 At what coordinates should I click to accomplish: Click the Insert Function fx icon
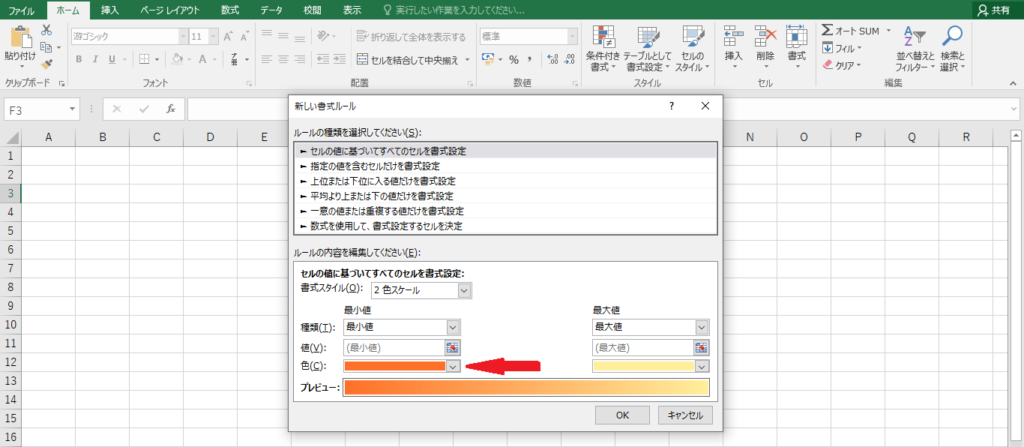(170, 109)
